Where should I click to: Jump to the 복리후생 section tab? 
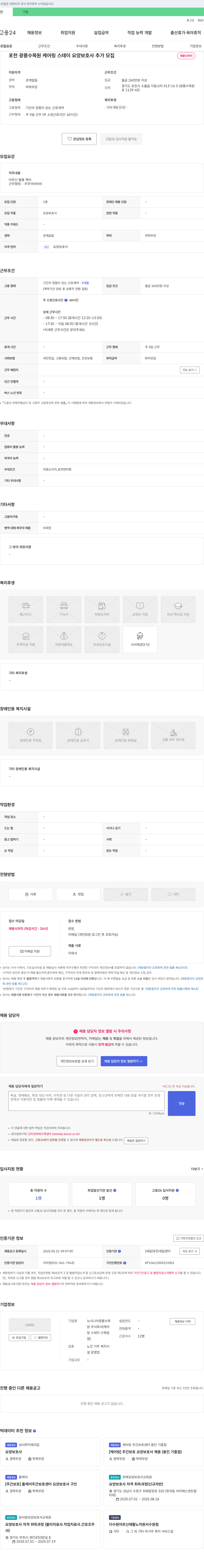coord(120,46)
